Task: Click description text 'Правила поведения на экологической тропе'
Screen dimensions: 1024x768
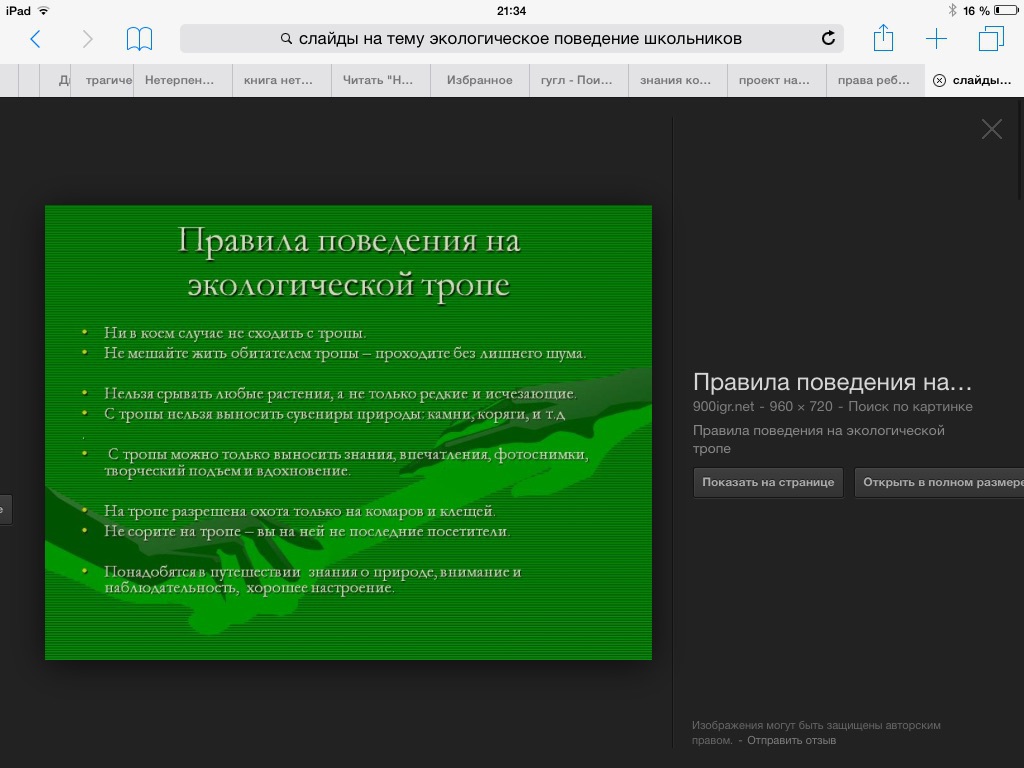Action: [x=818, y=439]
